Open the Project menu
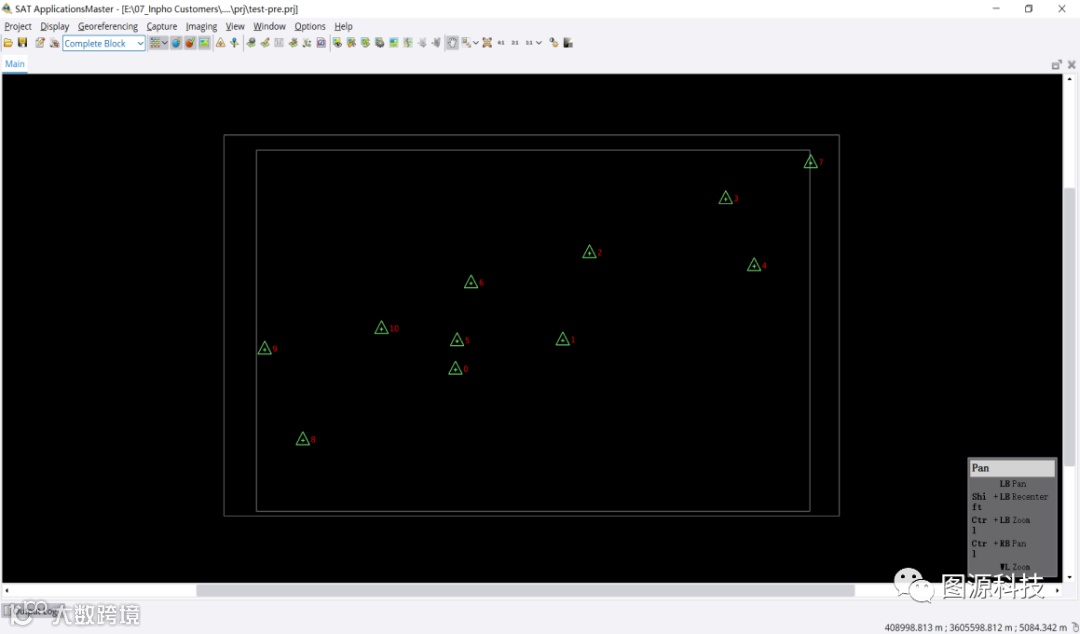This screenshot has width=1080, height=634. click(x=18, y=26)
